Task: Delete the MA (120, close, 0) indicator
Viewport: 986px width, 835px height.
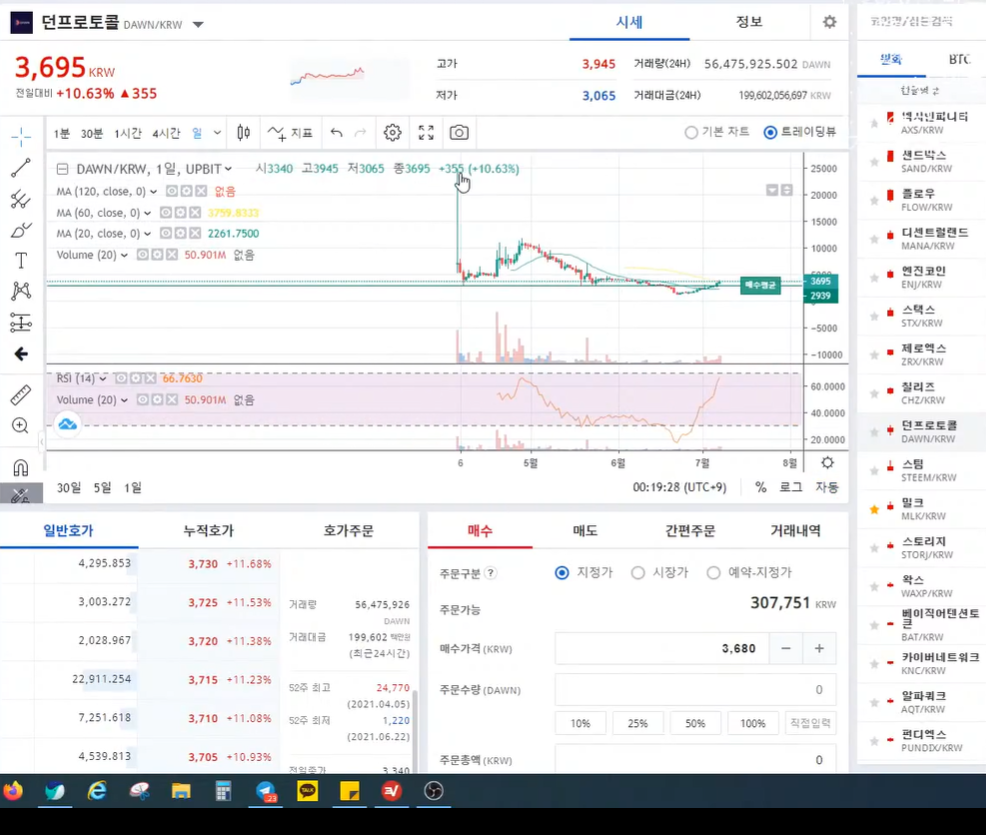Action: pyautogui.click(x=201, y=191)
